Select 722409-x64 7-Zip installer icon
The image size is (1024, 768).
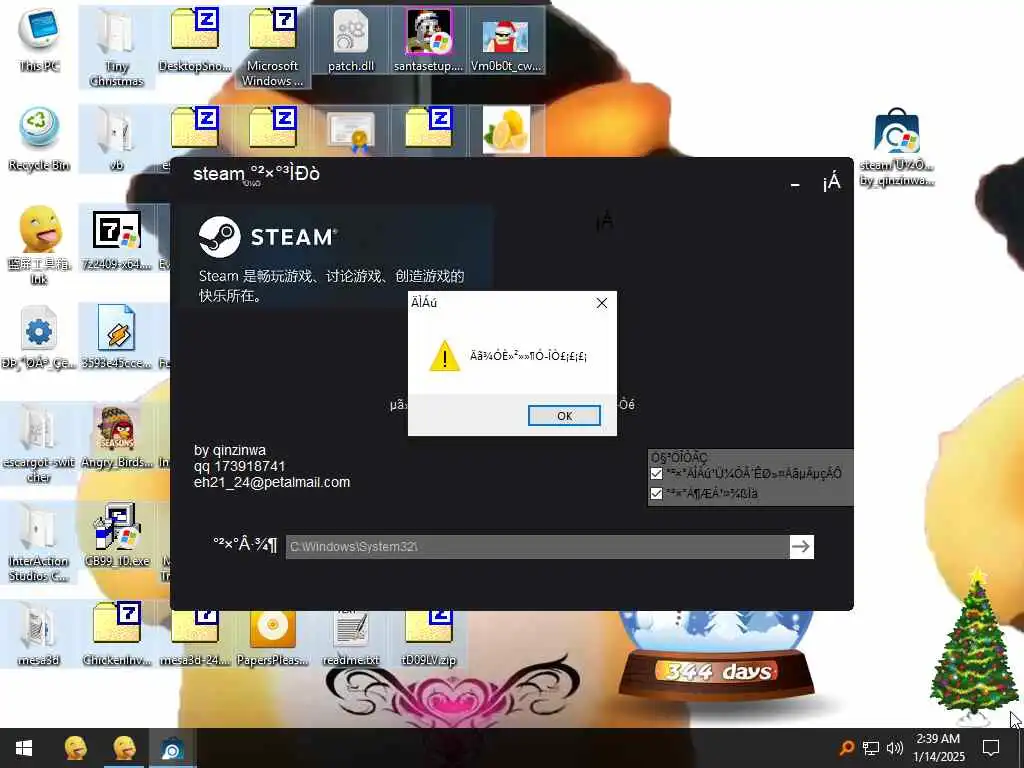(116, 238)
